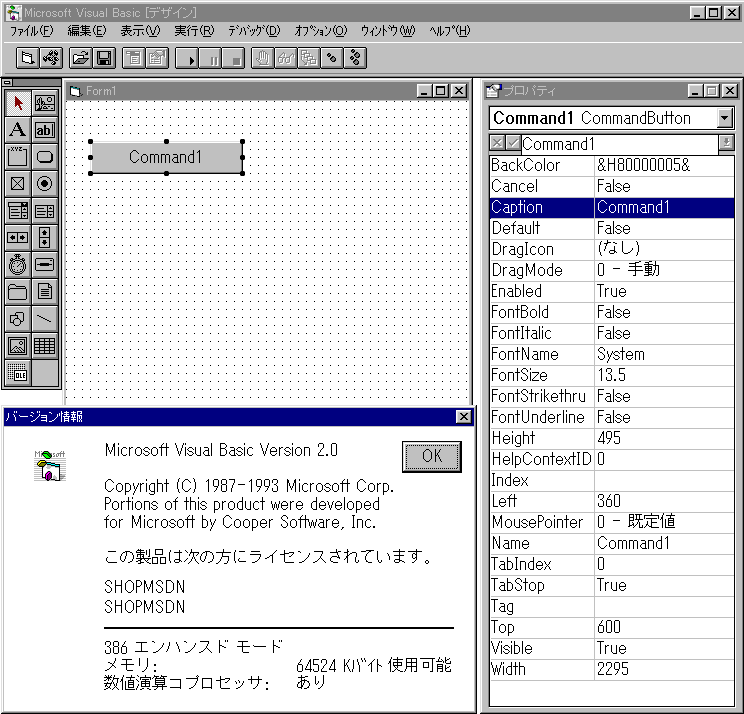Screen dimensions: 744x714
Task: Select the FontSize property value 13.5
Action: [664, 375]
